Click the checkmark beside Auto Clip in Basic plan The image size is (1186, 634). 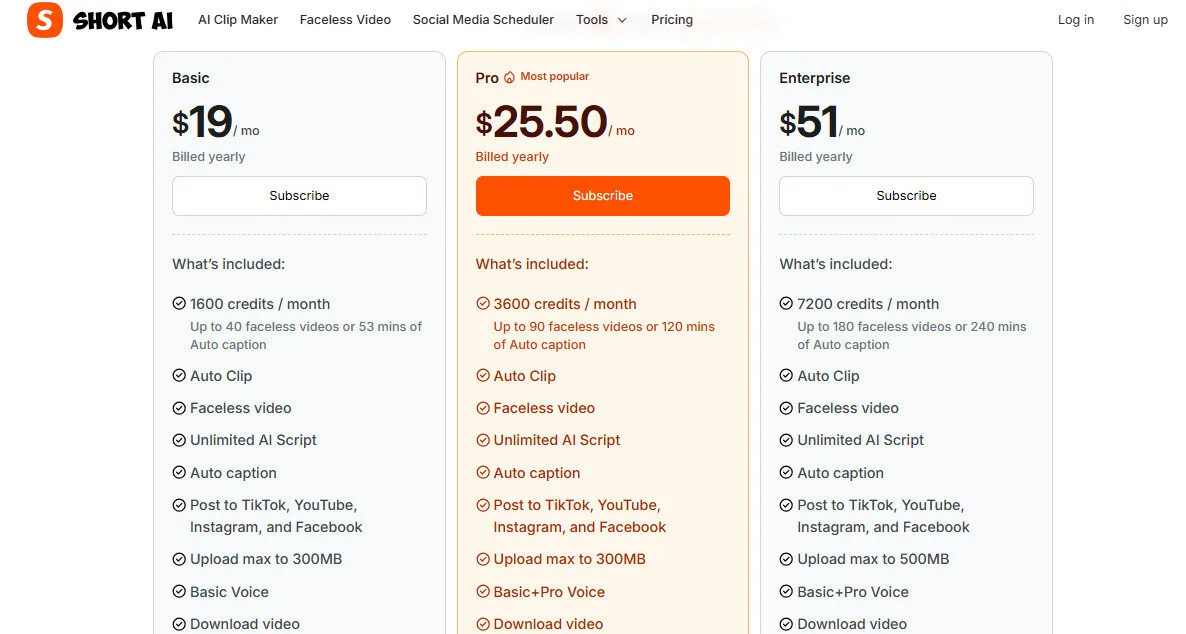[178, 376]
